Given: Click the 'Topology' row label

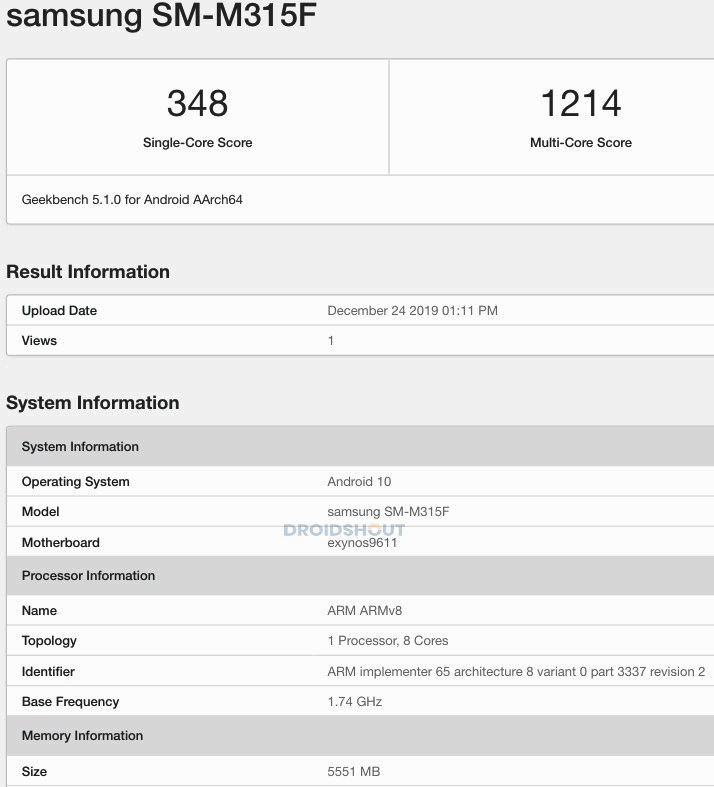Looking at the screenshot, I should point(49,641).
